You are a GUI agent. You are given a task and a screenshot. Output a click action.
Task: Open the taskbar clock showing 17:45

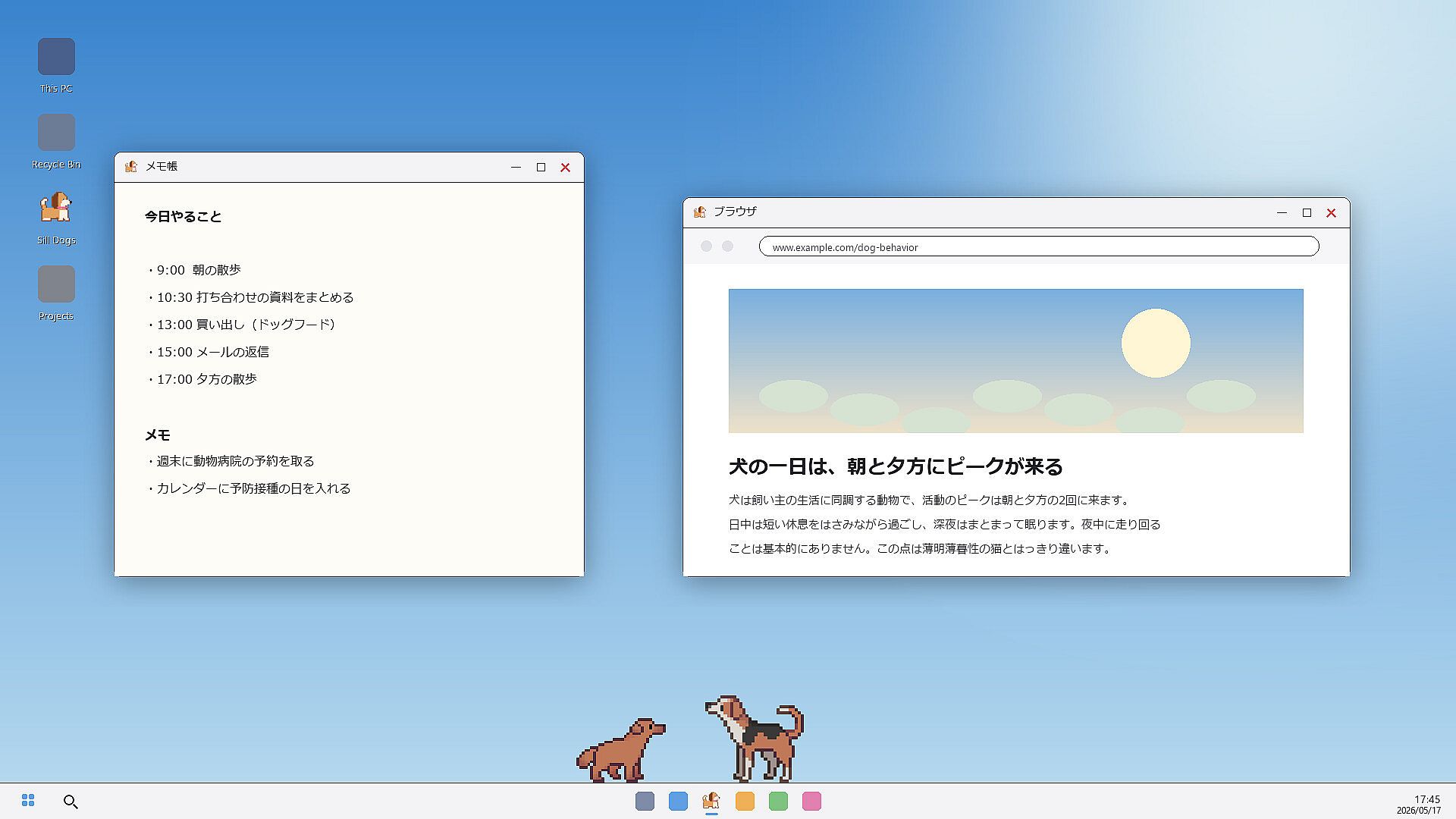[1419, 805]
